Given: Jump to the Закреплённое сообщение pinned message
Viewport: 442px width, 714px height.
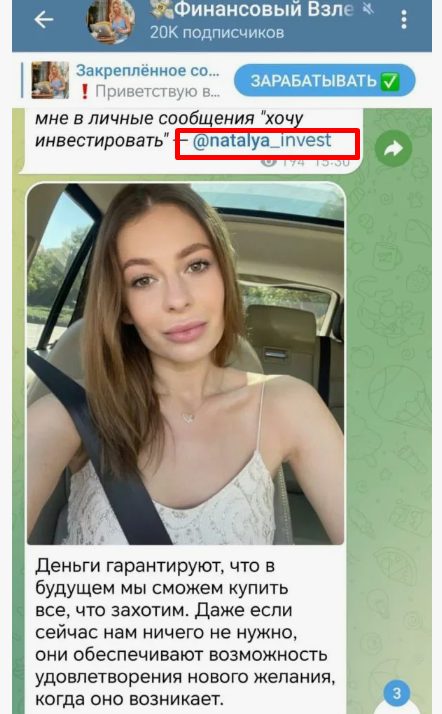Looking at the screenshot, I should 147,71.
